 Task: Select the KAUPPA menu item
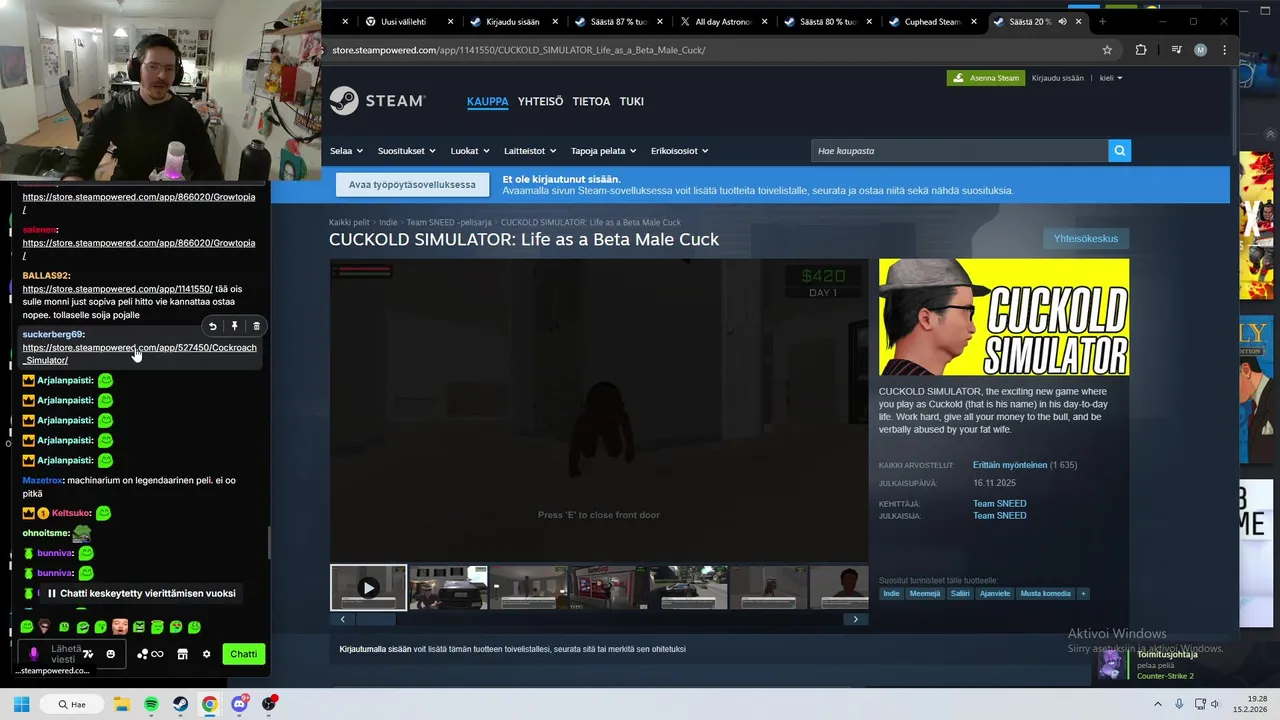(x=487, y=101)
